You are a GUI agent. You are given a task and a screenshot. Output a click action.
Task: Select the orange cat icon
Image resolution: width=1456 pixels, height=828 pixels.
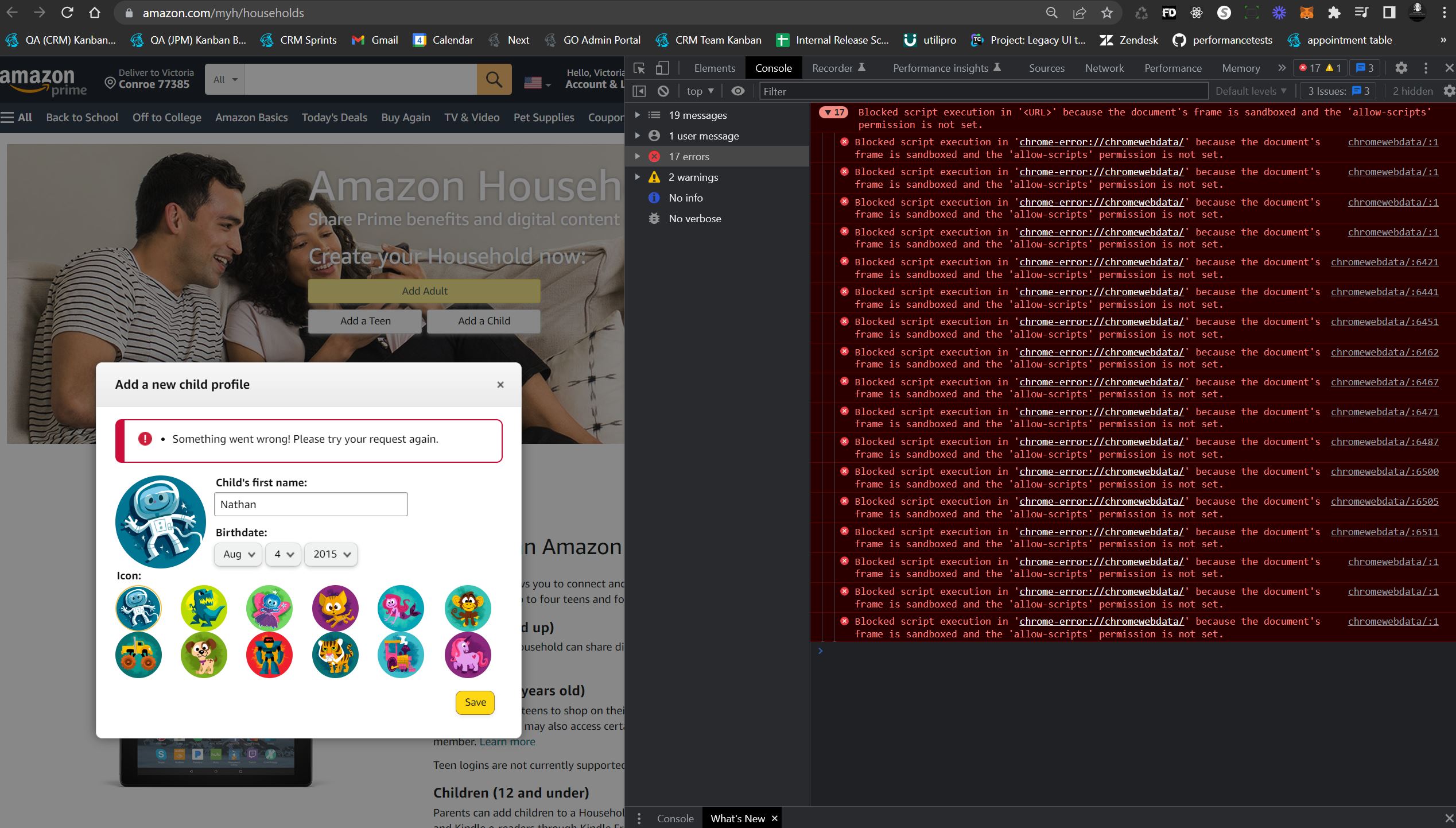click(335, 608)
